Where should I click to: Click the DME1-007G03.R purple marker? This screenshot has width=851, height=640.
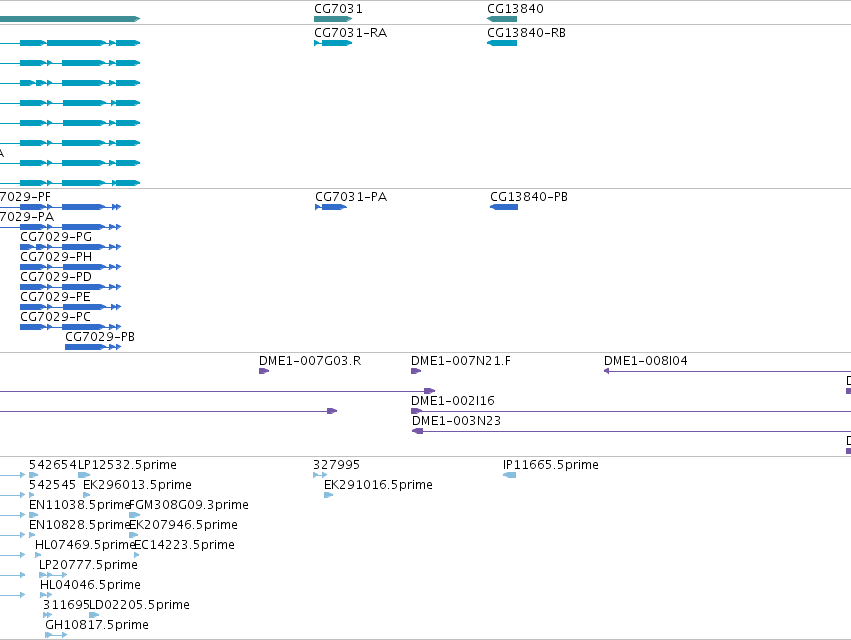[x=264, y=371]
